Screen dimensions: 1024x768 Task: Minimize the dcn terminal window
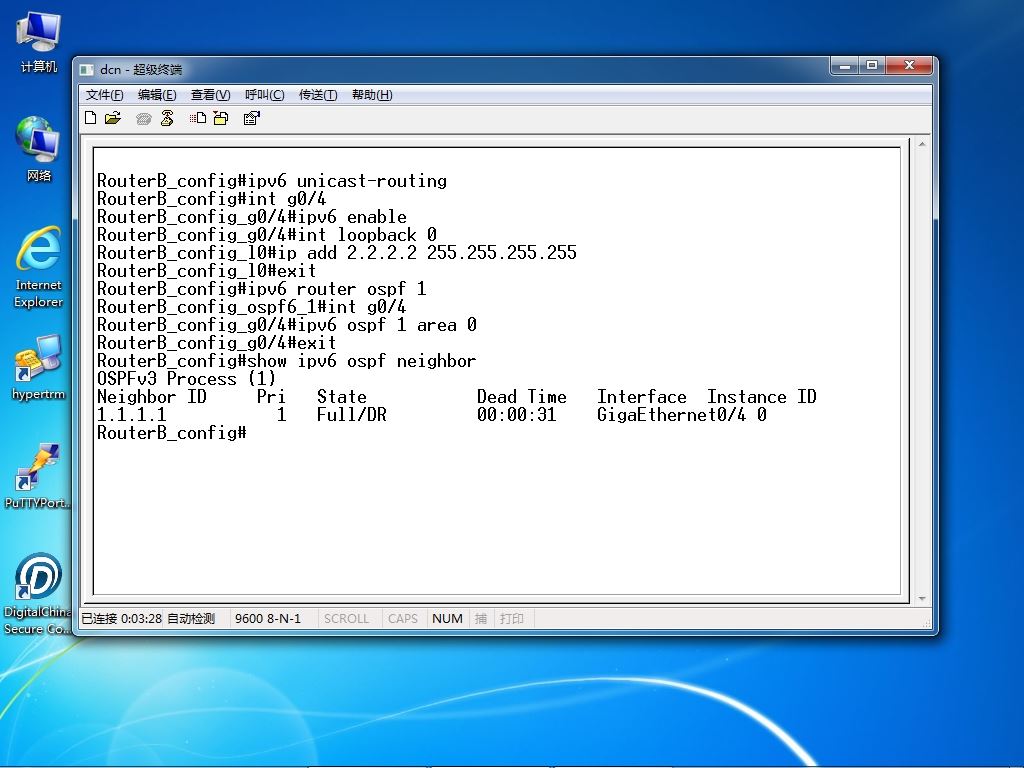tap(845, 65)
